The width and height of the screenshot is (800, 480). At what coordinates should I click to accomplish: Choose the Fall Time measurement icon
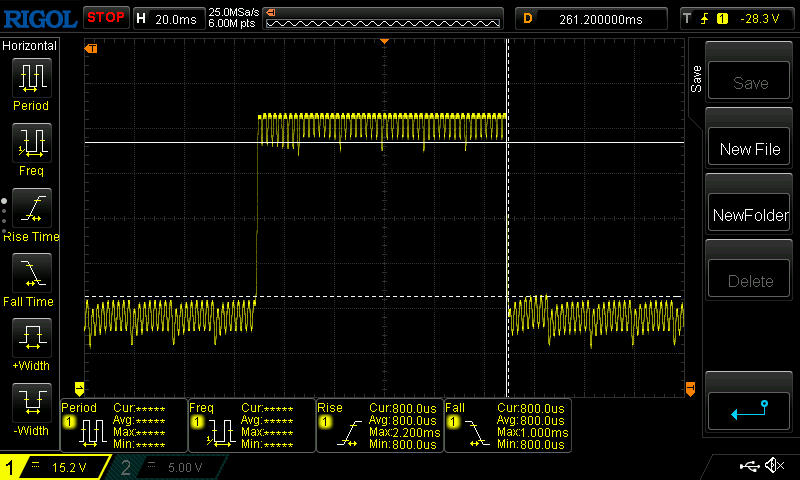click(31, 274)
